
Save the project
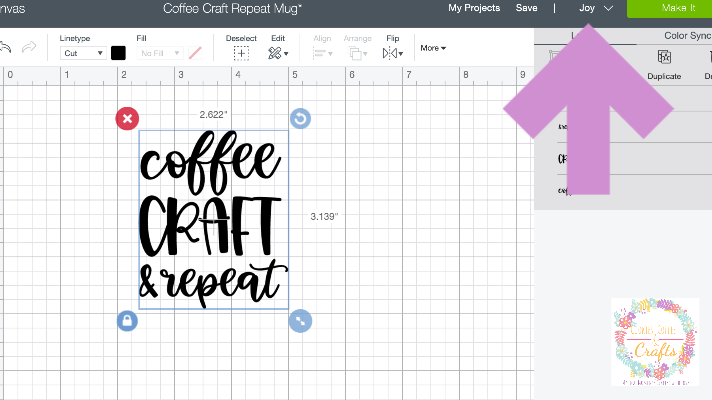pos(526,8)
